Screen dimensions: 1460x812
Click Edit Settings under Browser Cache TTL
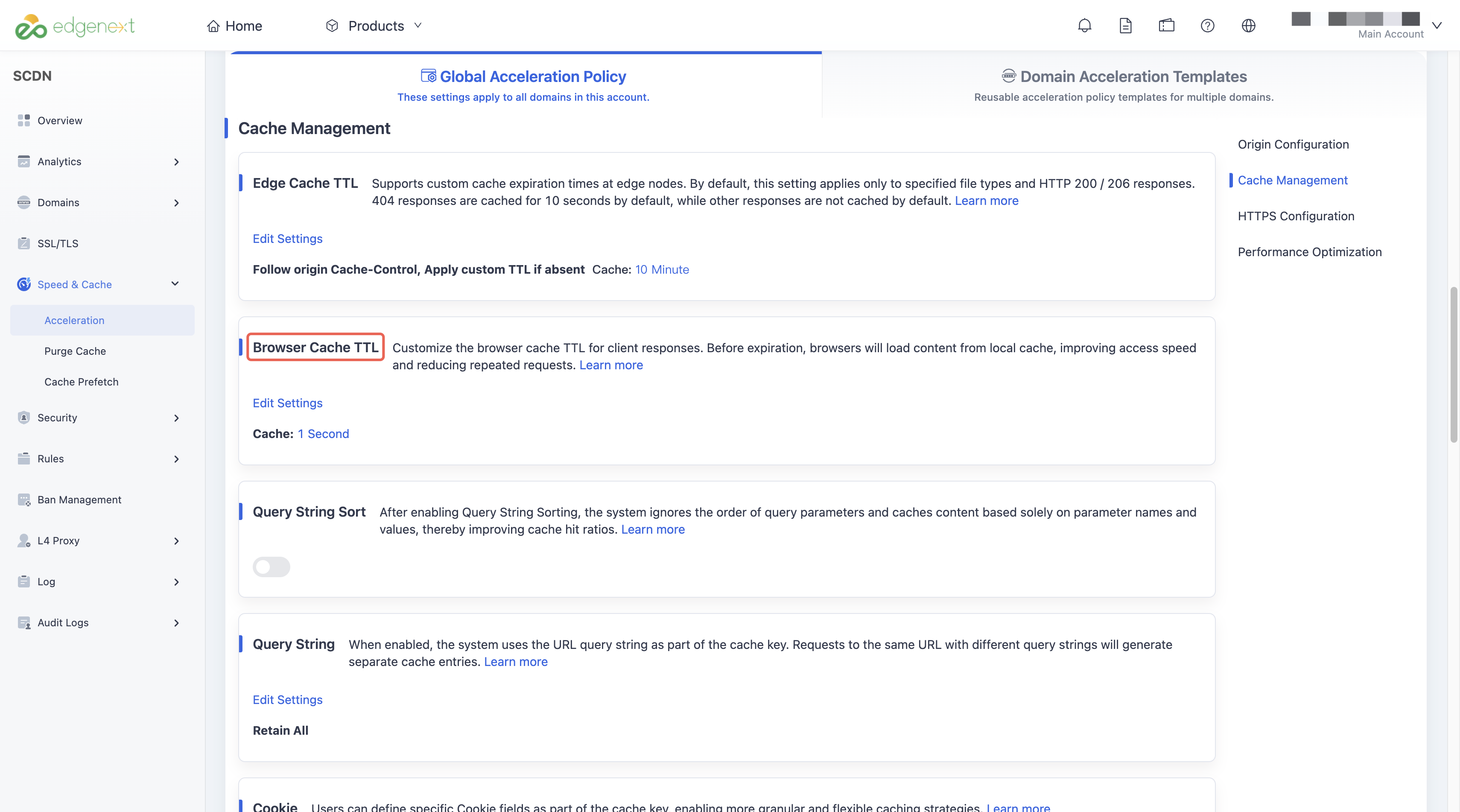[x=287, y=403]
